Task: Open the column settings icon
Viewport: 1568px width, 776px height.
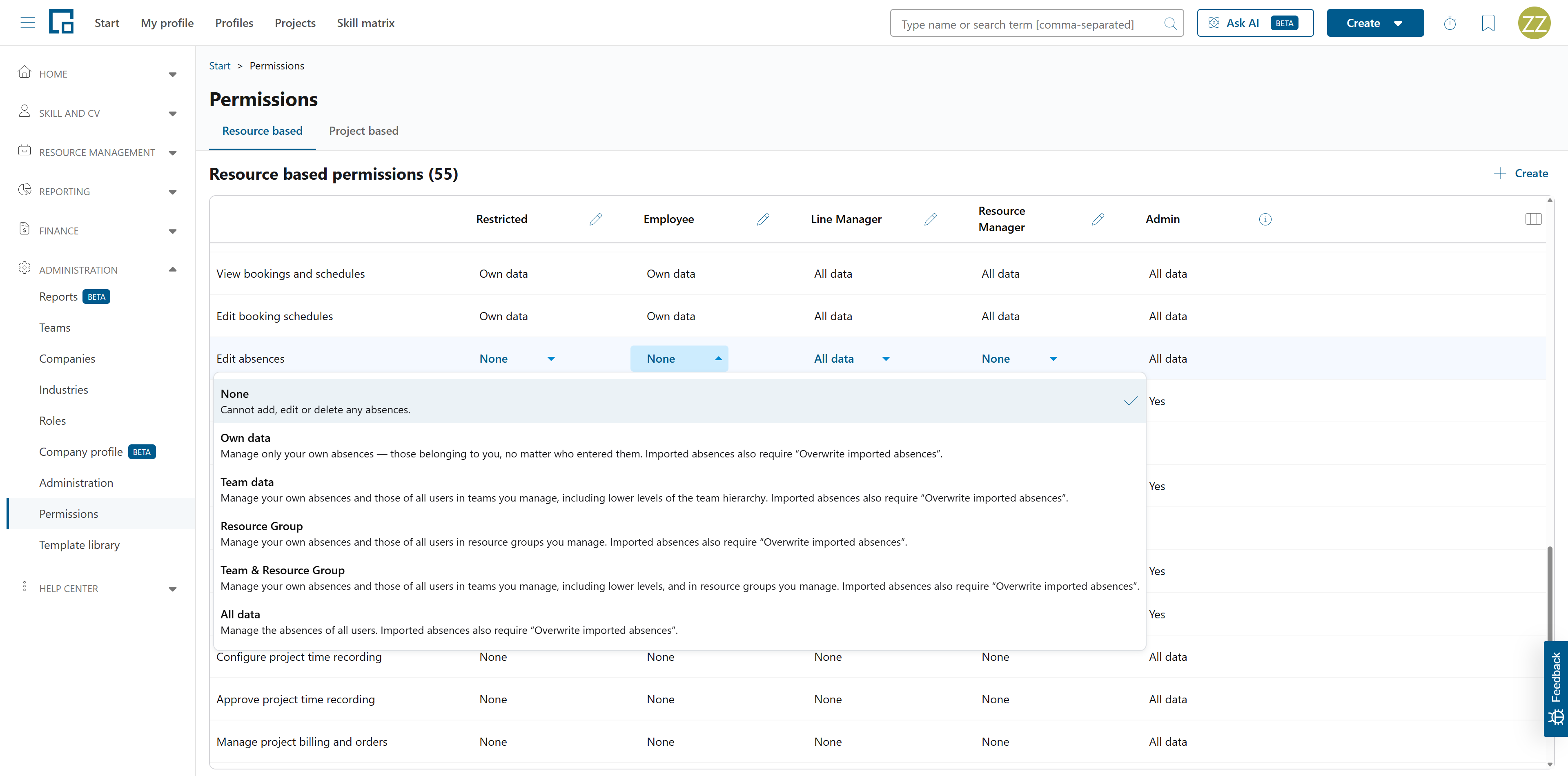Action: [1533, 219]
